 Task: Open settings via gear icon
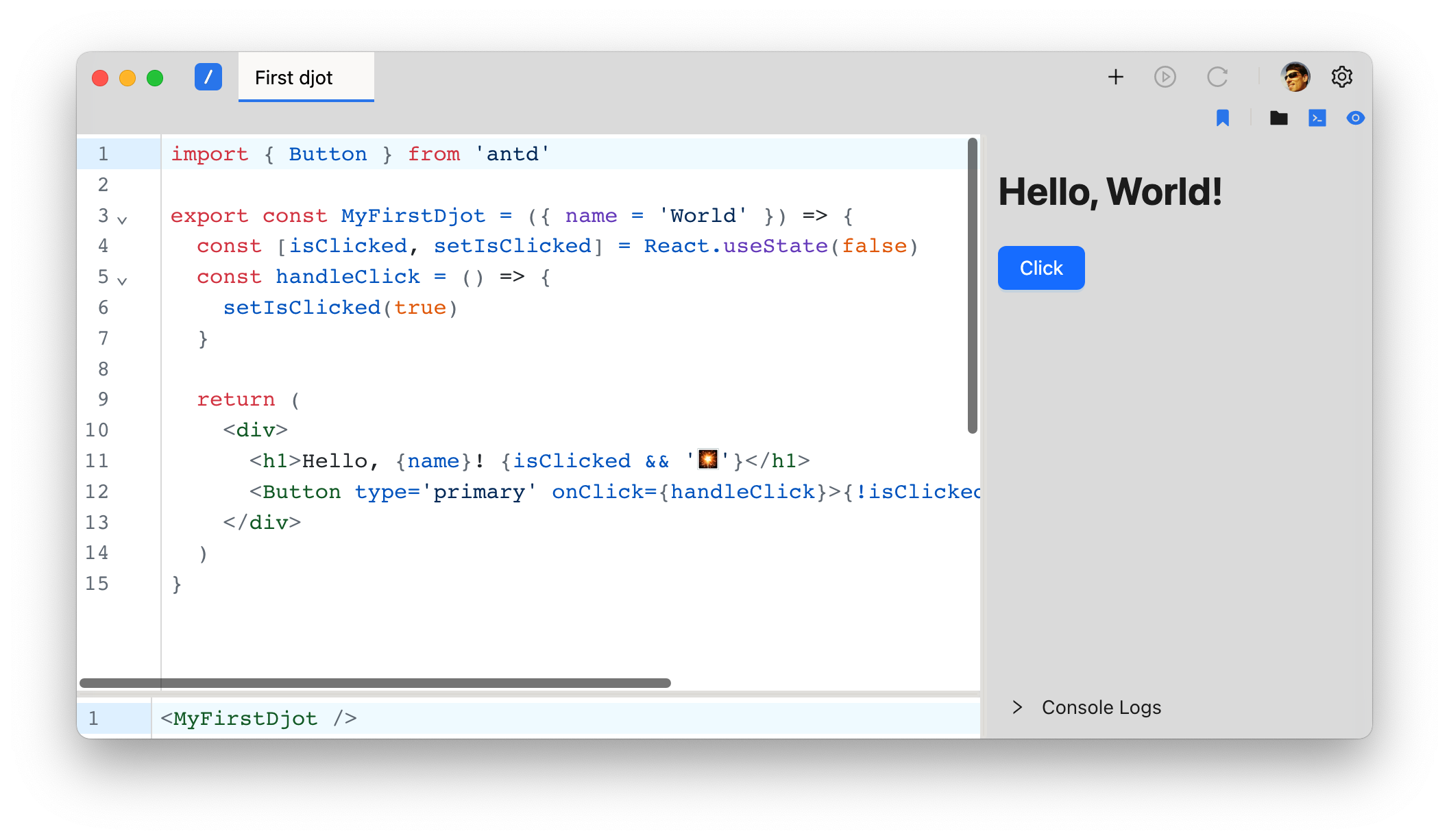[x=1341, y=77]
